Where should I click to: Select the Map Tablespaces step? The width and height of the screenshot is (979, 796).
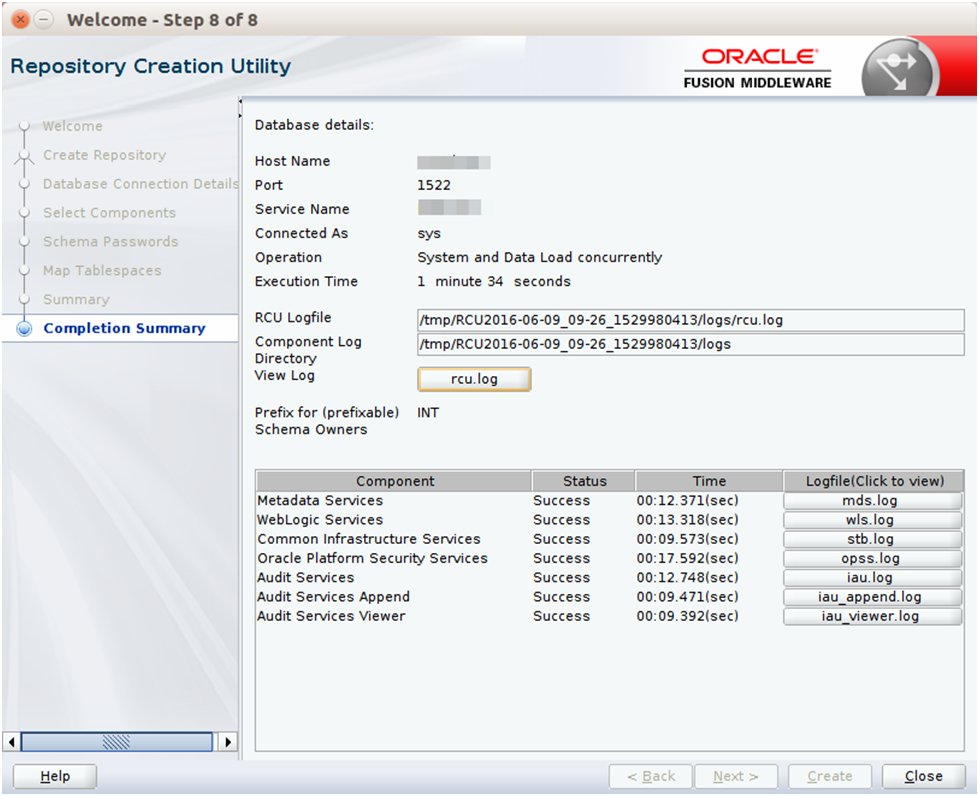click(102, 271)
